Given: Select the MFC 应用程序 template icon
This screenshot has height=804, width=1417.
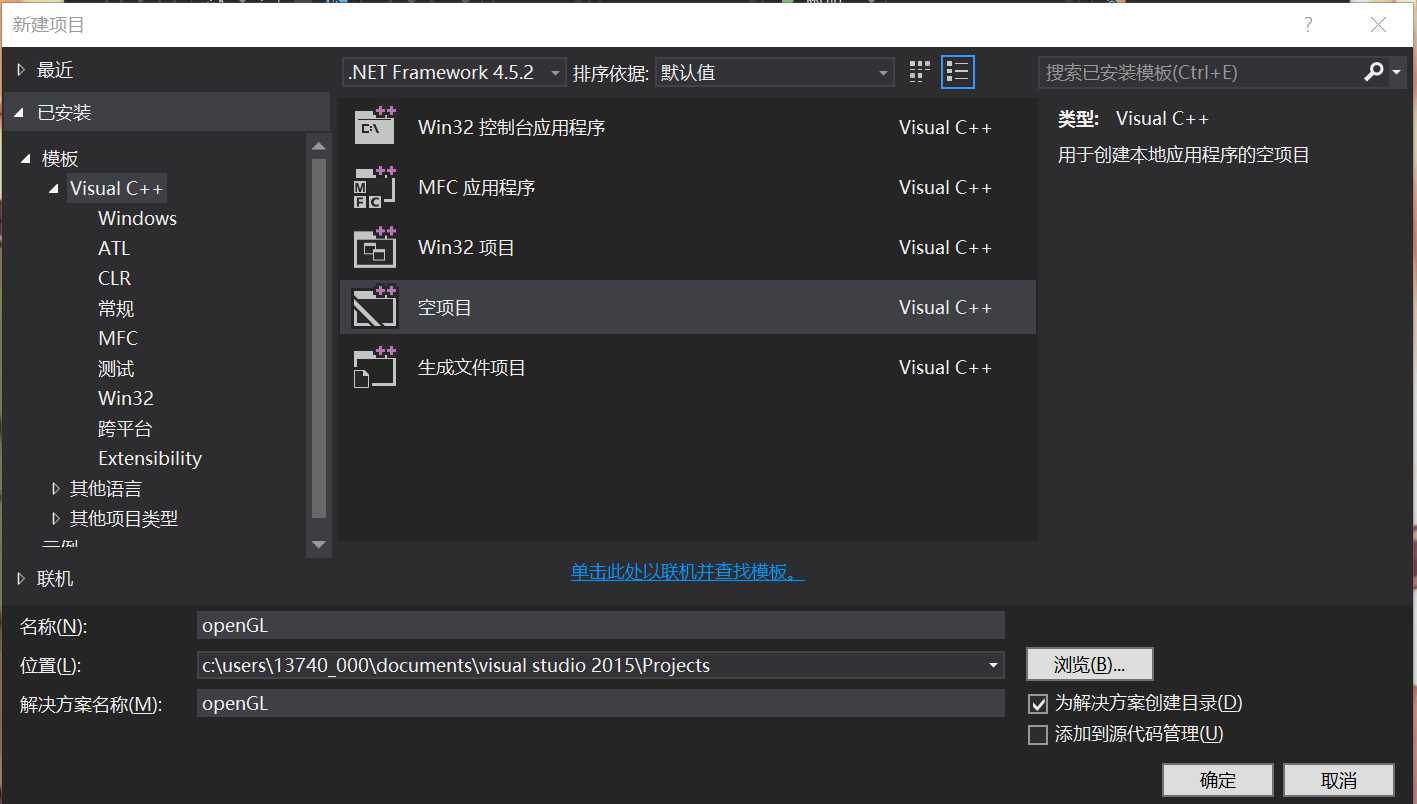Looking at the screenshot, I should (x=376, y=187).
